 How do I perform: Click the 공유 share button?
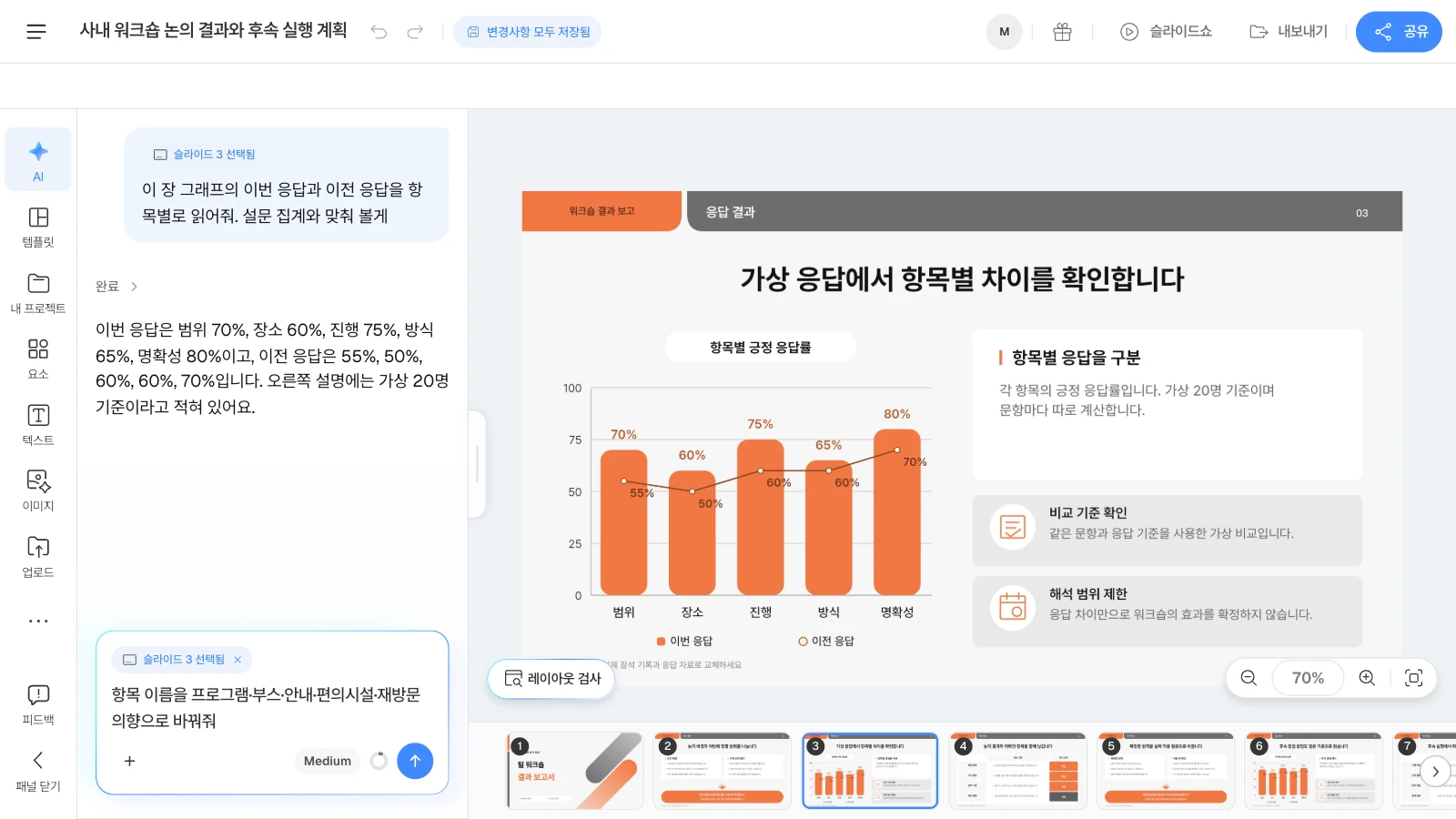(x=1399, y=32)
